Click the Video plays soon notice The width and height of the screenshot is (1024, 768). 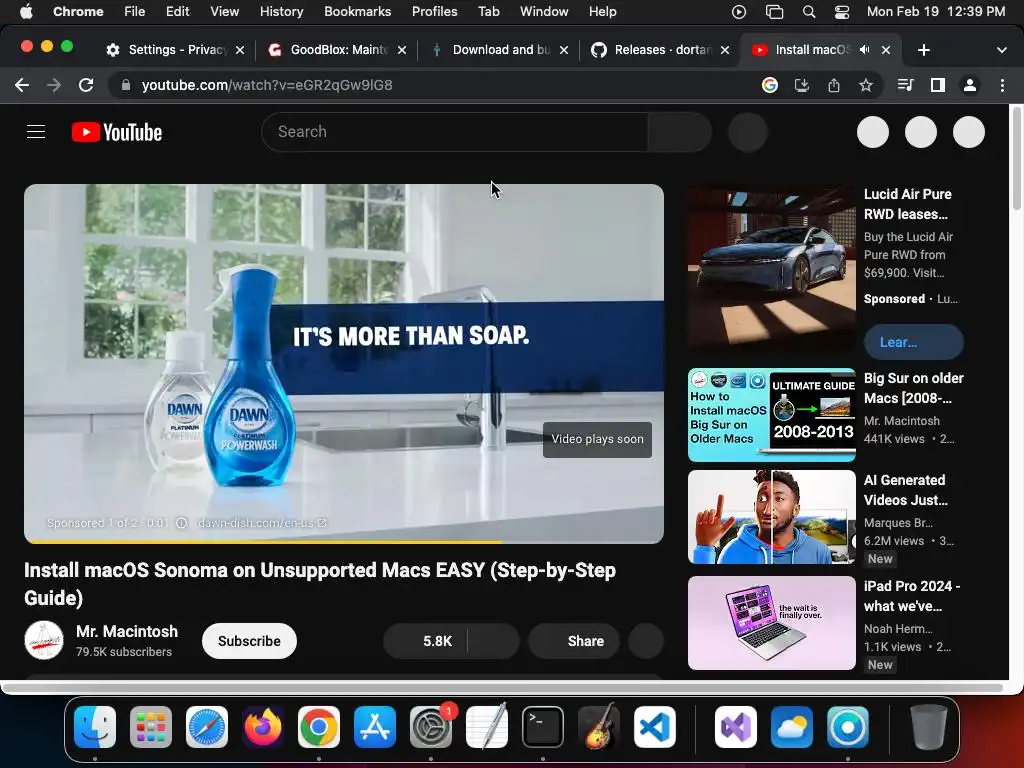(x=597, y=440)
